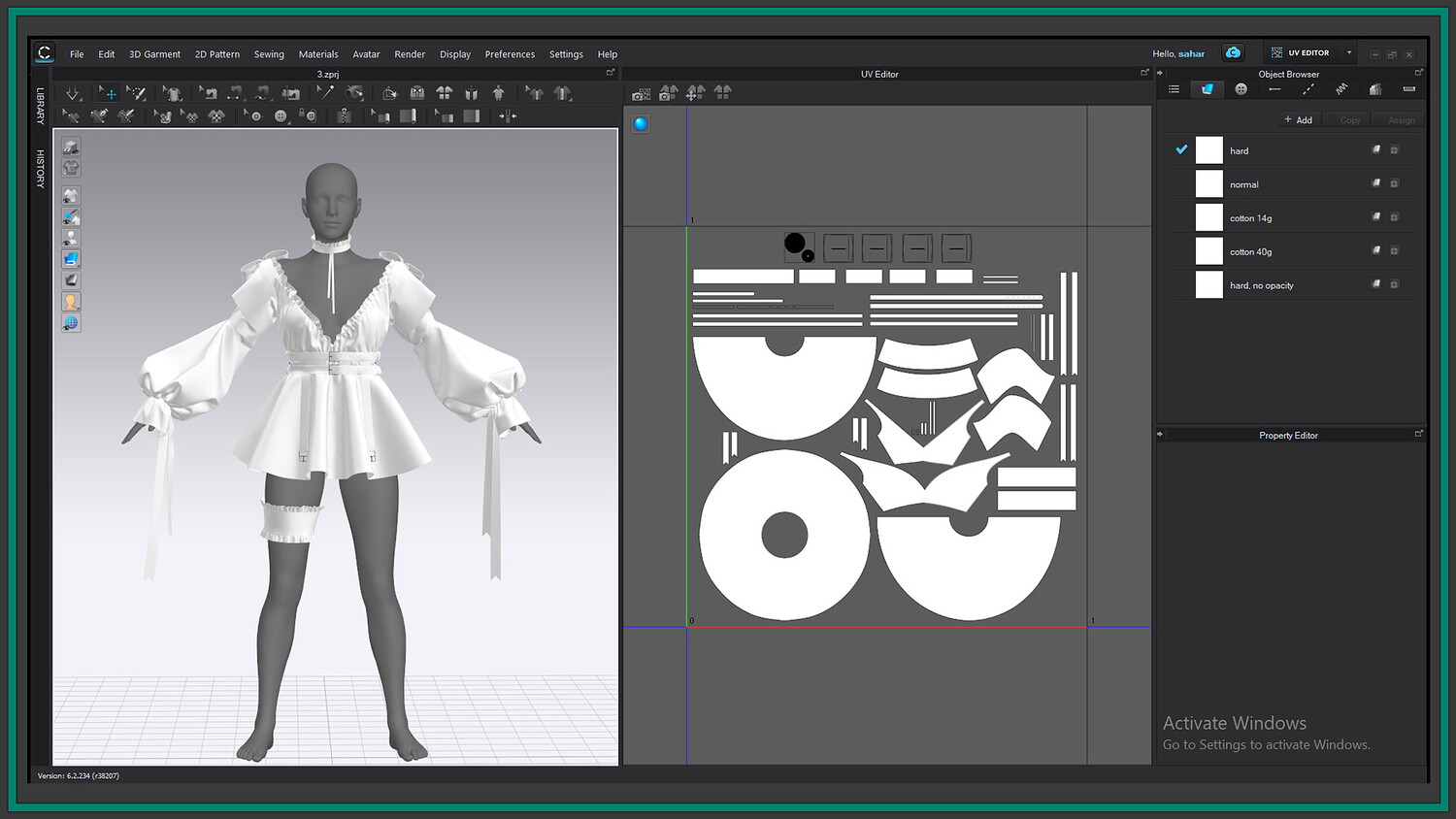Open the CLO cloud icon beside username
The width and height of the screenshot is (1456, 819).
point(1233,53)
